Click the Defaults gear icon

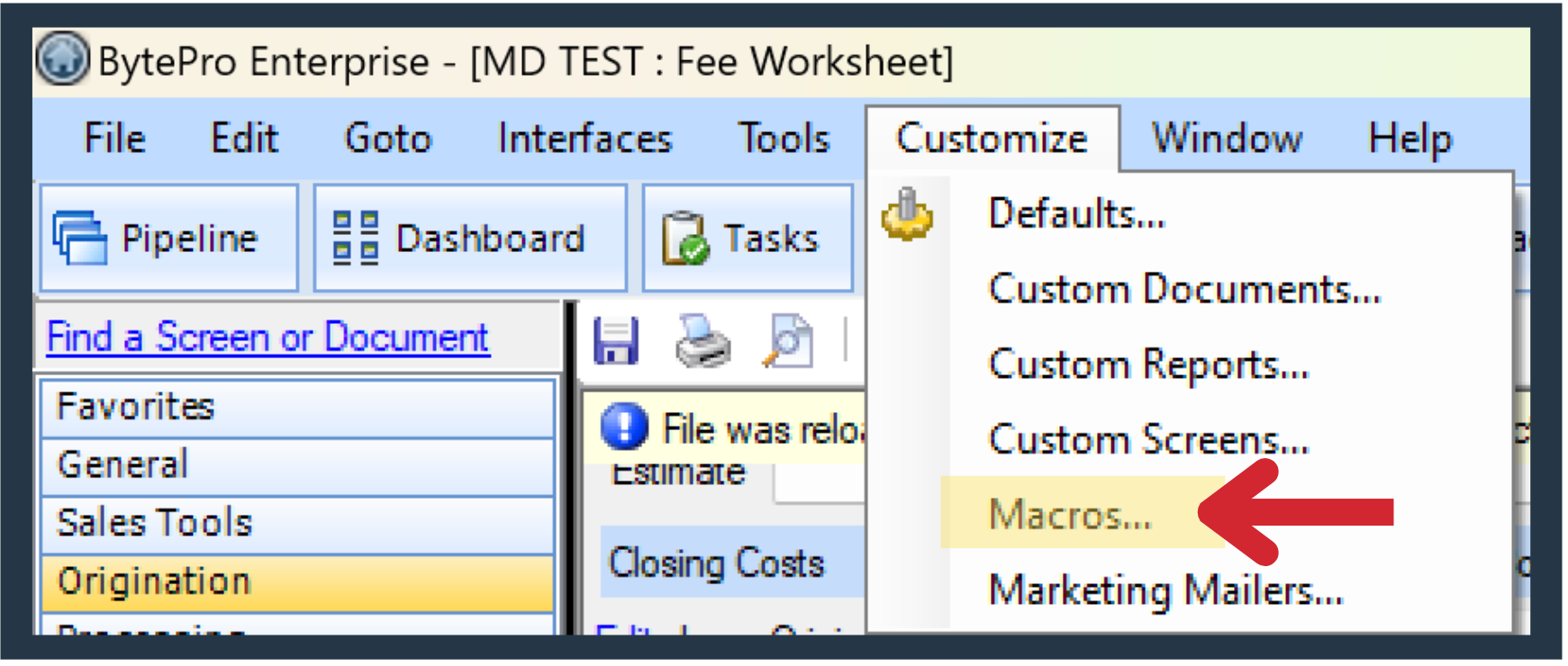pyautogui.click(x=907, y=215)
